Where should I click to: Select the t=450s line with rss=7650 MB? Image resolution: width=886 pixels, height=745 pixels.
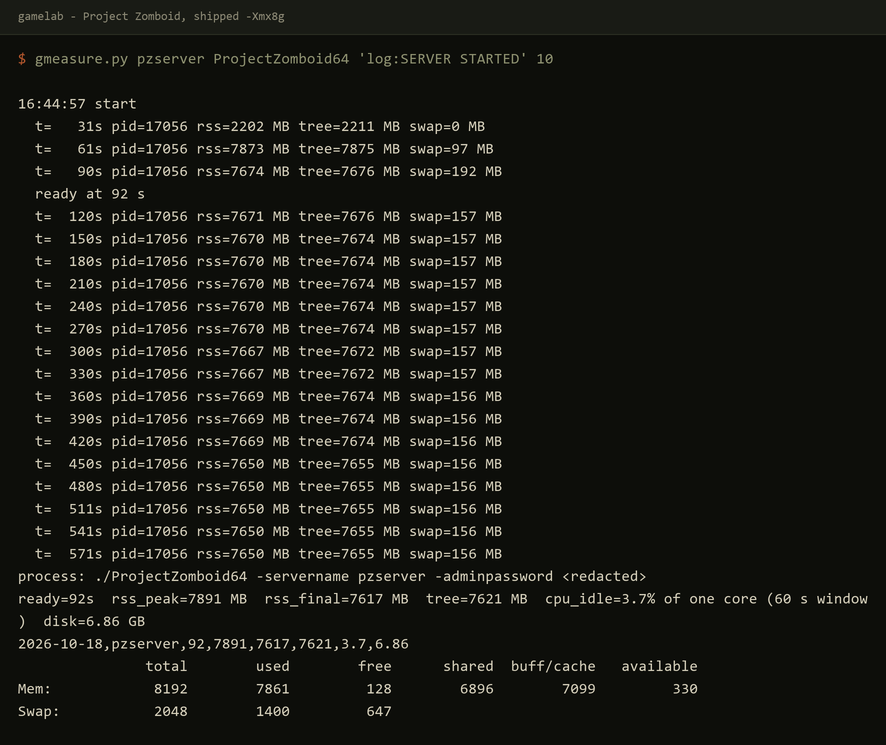click(268, 464)
